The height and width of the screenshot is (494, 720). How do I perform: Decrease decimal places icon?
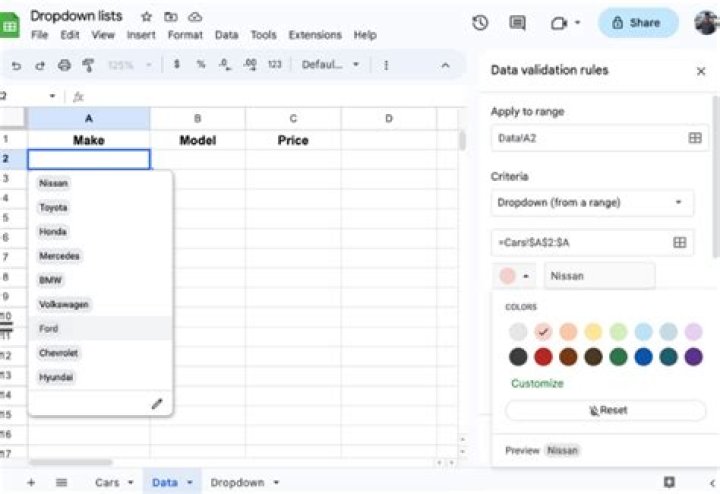pyautogui.click(x=225, y=65)
